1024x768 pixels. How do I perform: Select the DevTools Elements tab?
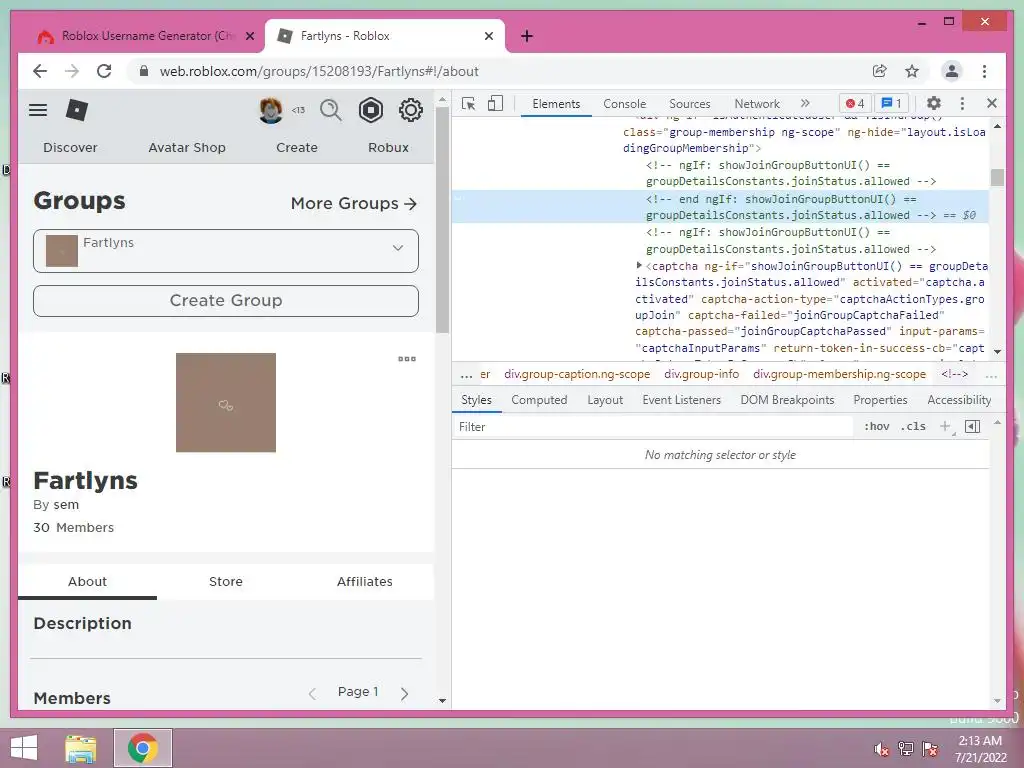[556, 104]
